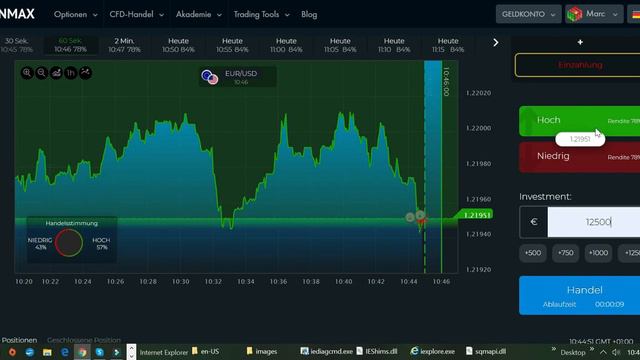Expand the Akademie menu
Viewport: 640px width, 360px height.
(199, 14)
